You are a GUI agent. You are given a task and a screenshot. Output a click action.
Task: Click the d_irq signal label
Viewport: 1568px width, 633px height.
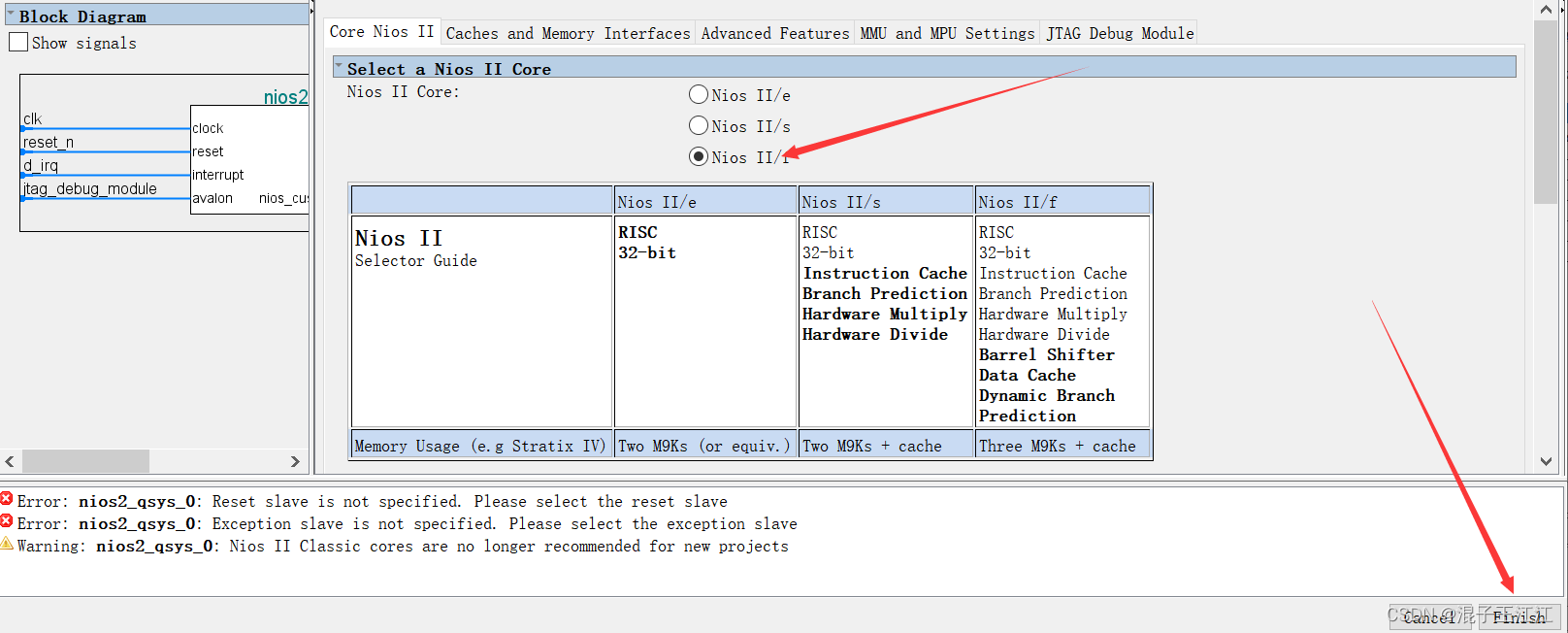pos(41,165)
